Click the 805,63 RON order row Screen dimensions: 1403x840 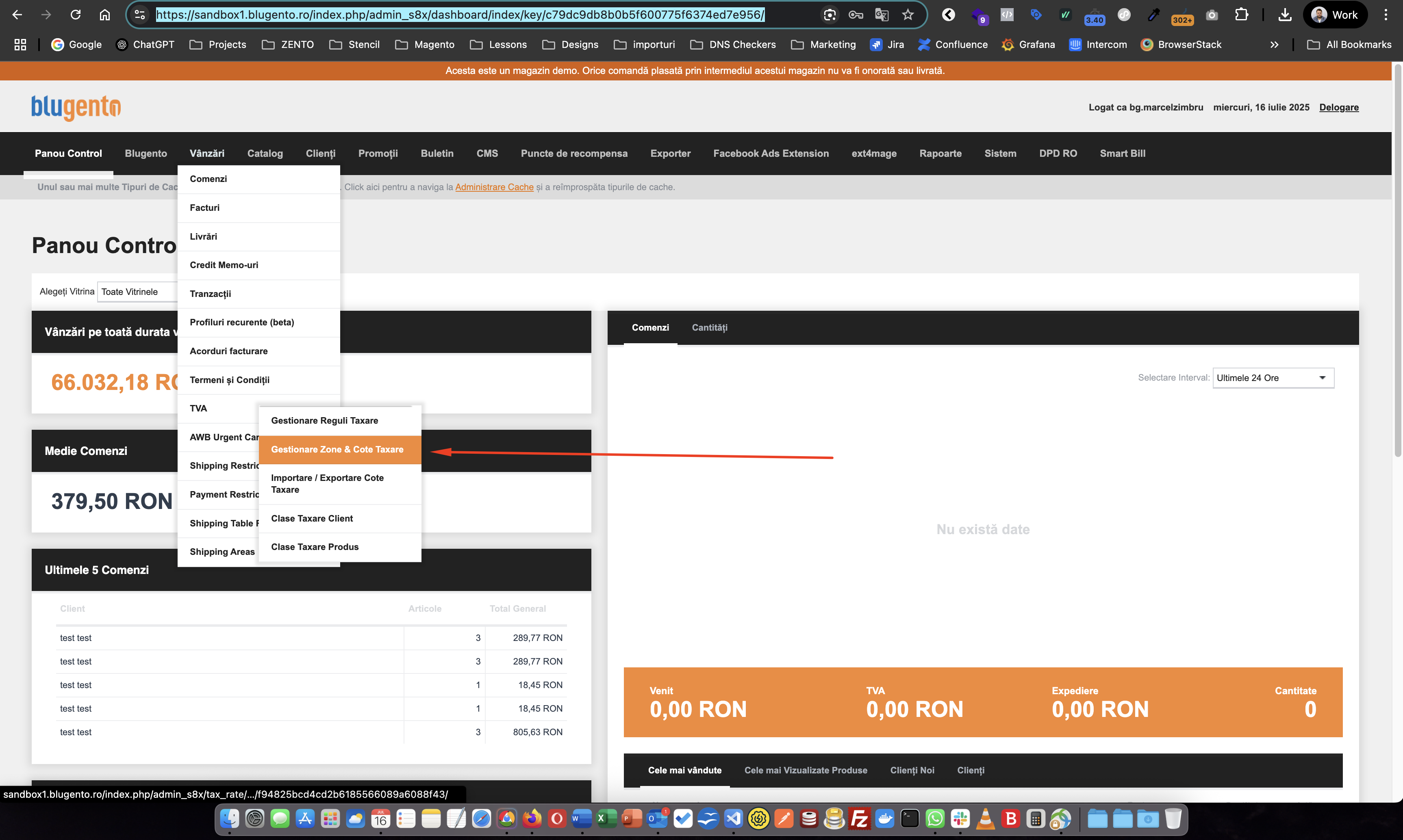click(x=311, y=732)
